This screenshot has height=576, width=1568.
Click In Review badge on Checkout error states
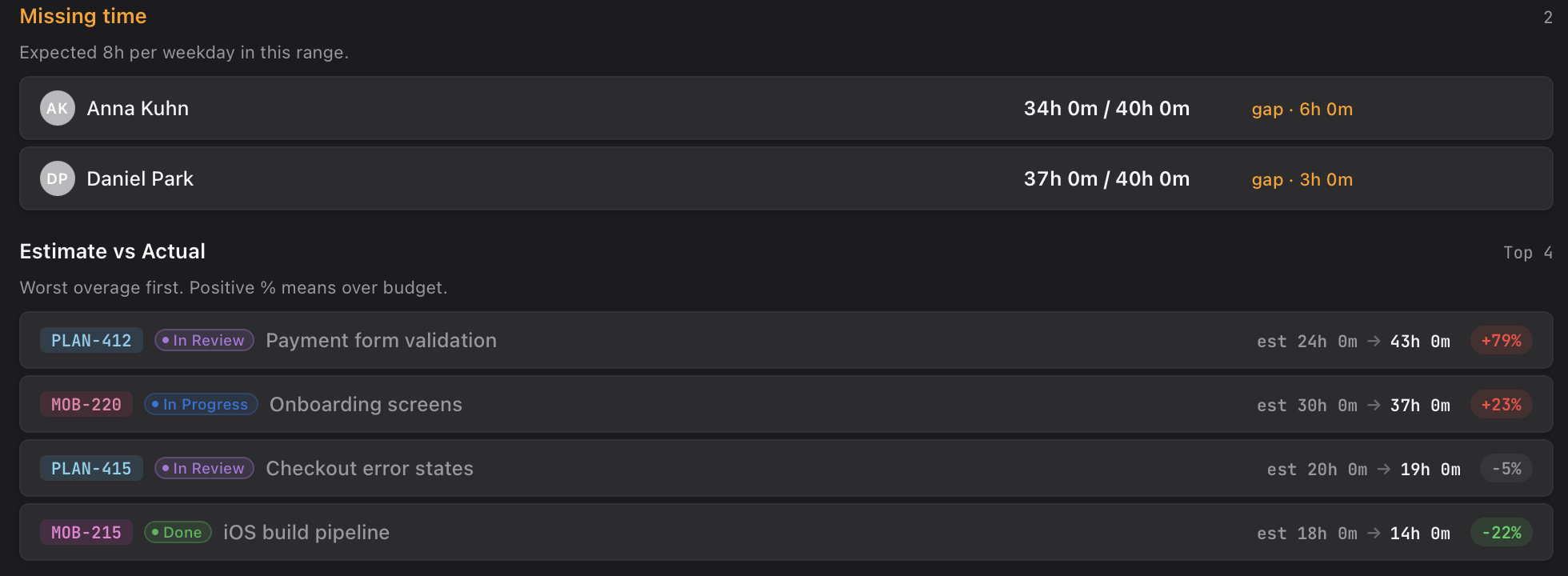pos(204,468)
